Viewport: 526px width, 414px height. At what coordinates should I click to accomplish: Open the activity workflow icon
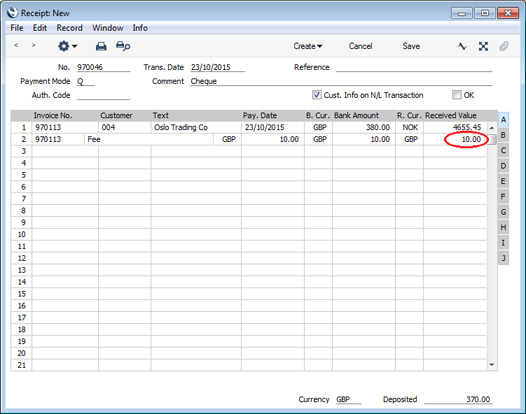462,46
